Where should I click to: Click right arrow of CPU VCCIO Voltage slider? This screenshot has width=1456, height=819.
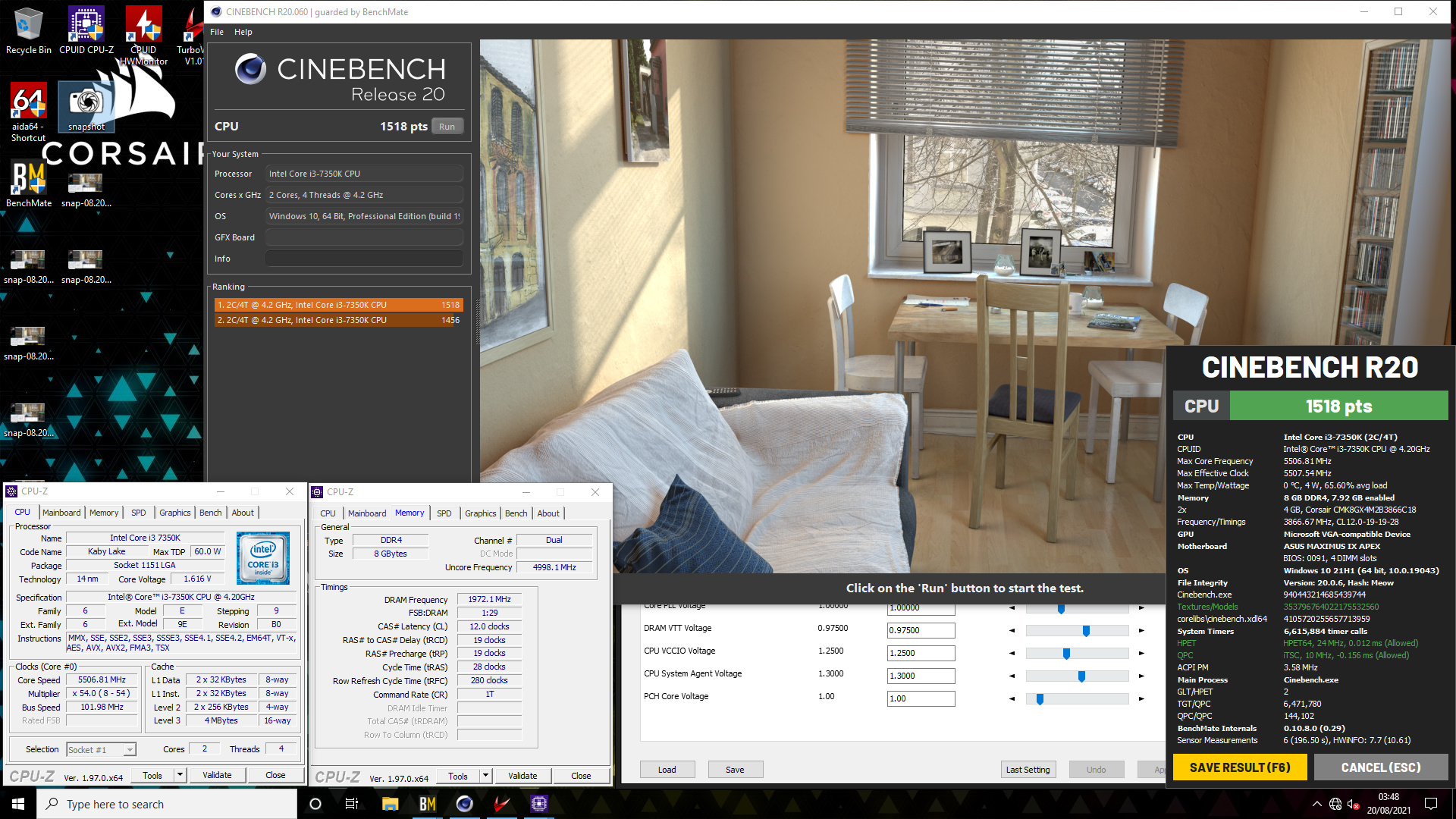click(1141, 653)
